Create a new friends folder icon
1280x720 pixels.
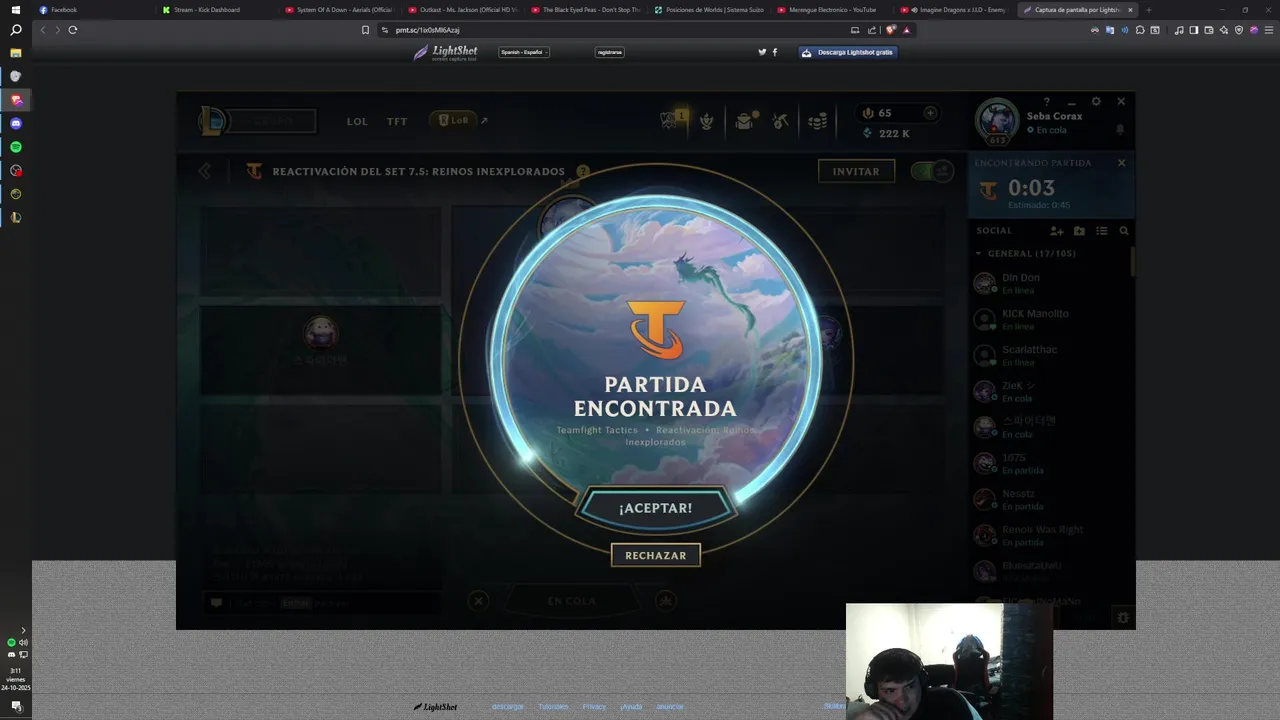(1079, 231)
